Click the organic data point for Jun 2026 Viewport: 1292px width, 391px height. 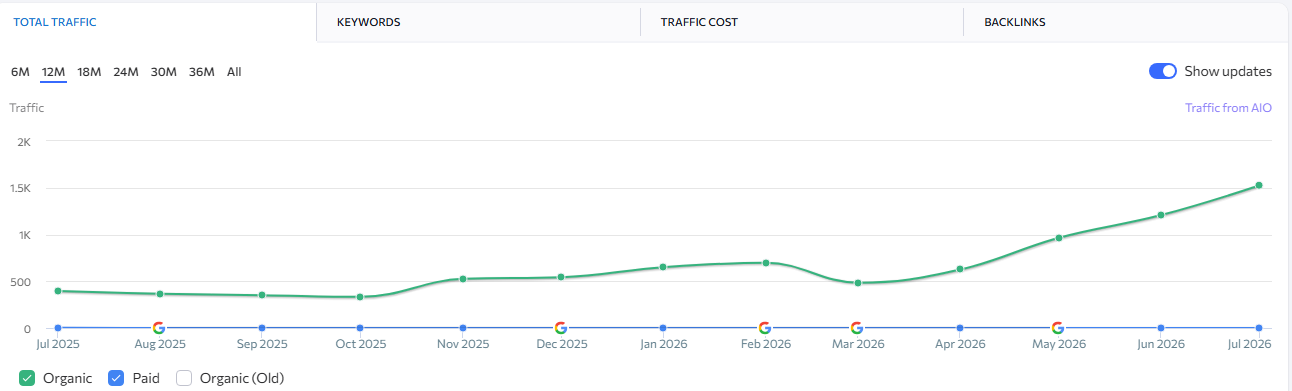(x=1161, y=215)
